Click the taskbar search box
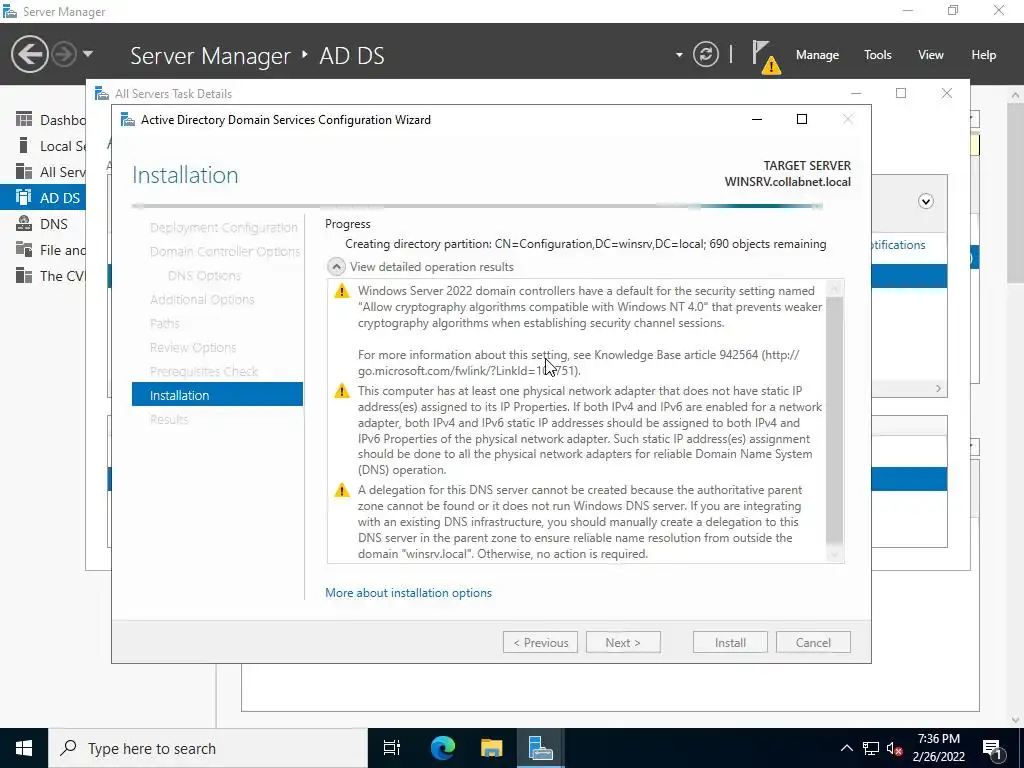Image resolution: width=1024 pixels, height=768 pixels. tap(208, 748)
